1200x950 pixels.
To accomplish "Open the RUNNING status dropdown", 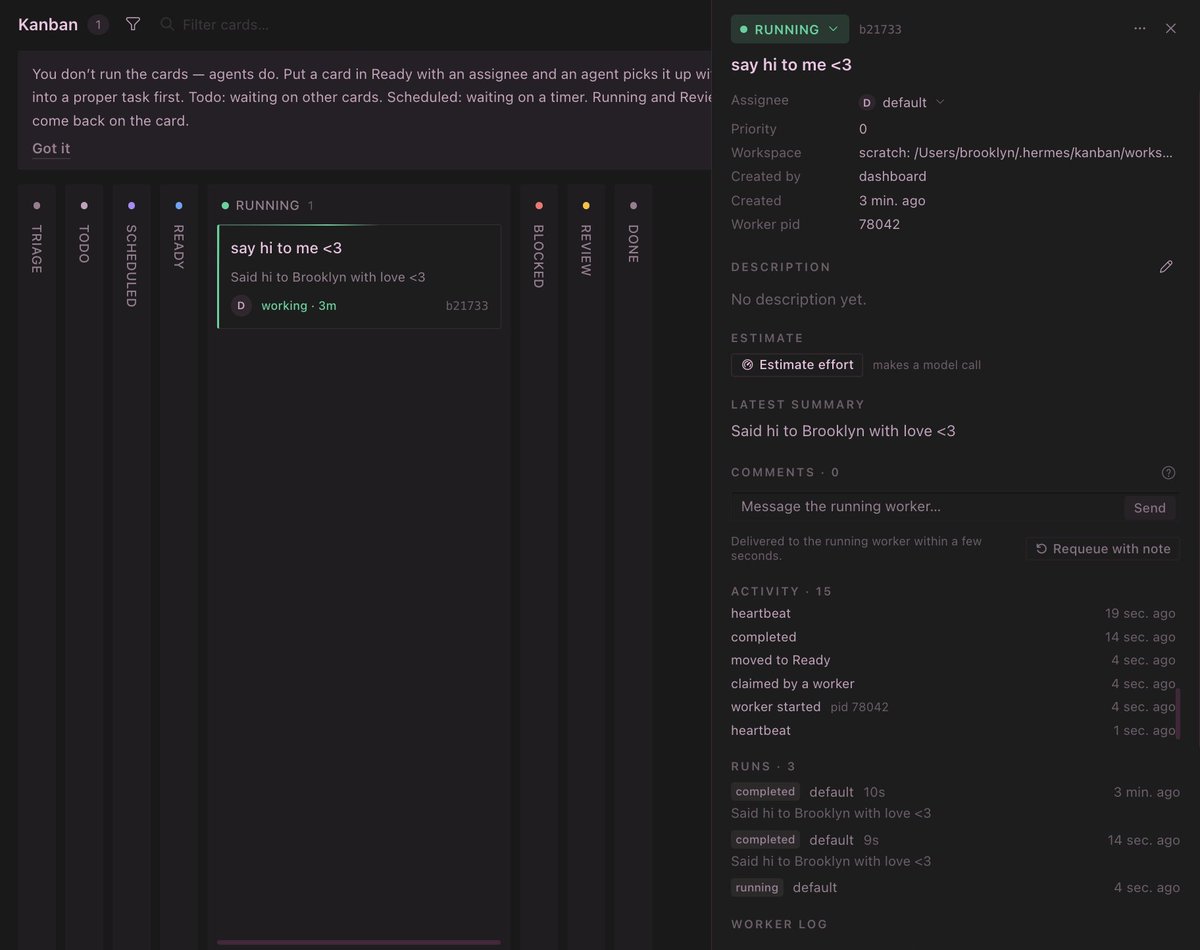I will [x=790, y=29].
